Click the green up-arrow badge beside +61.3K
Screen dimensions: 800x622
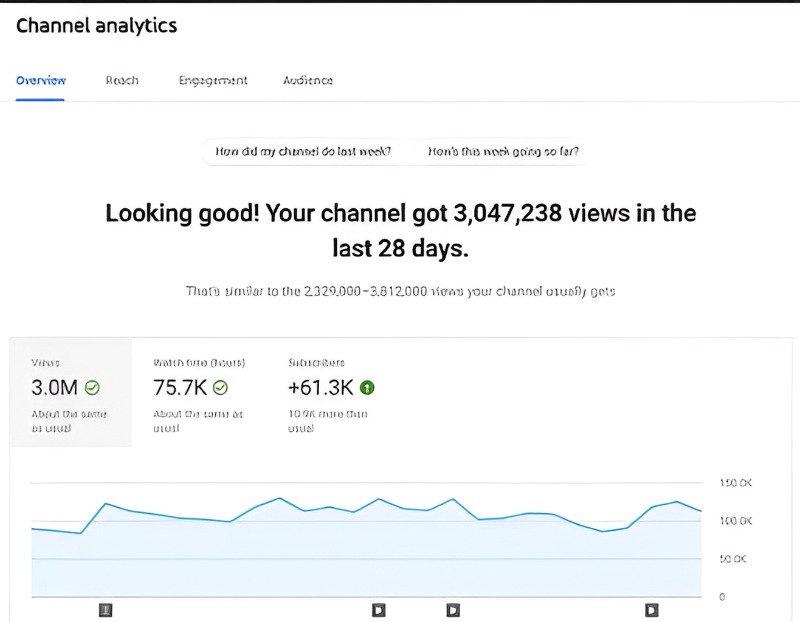pyautogui.click(x=366, y=387)
